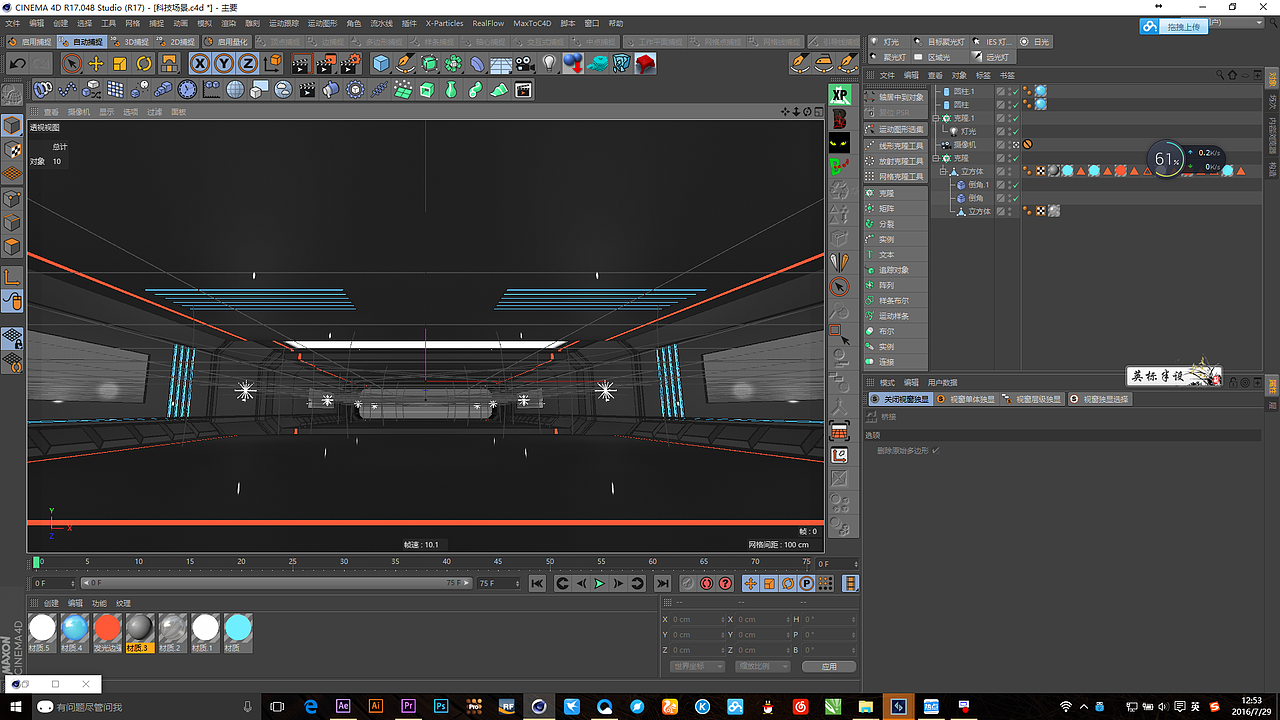Switch to 视窗单体独显 tab
The width and height of the screenshot is (1280, 720).
click(x=966, y=399)
